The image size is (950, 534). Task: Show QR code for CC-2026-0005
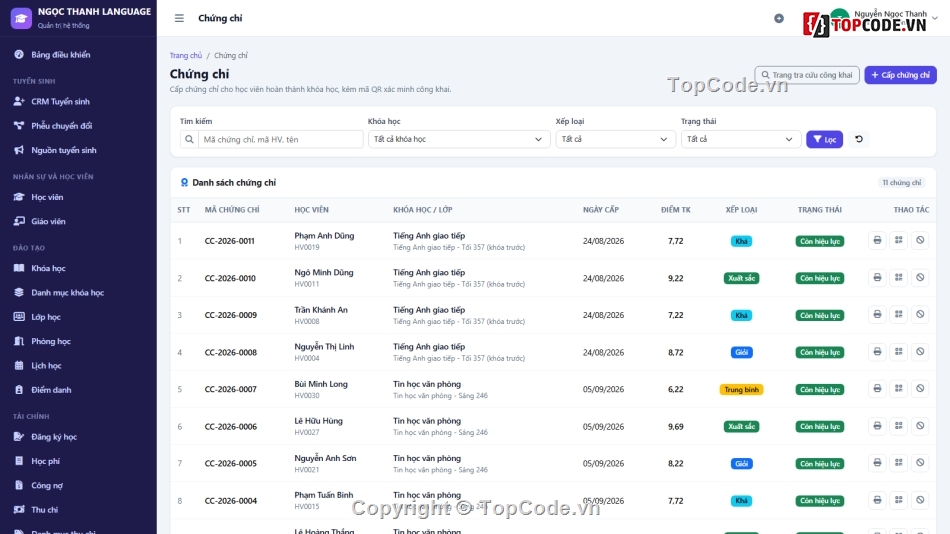point(899,463)
